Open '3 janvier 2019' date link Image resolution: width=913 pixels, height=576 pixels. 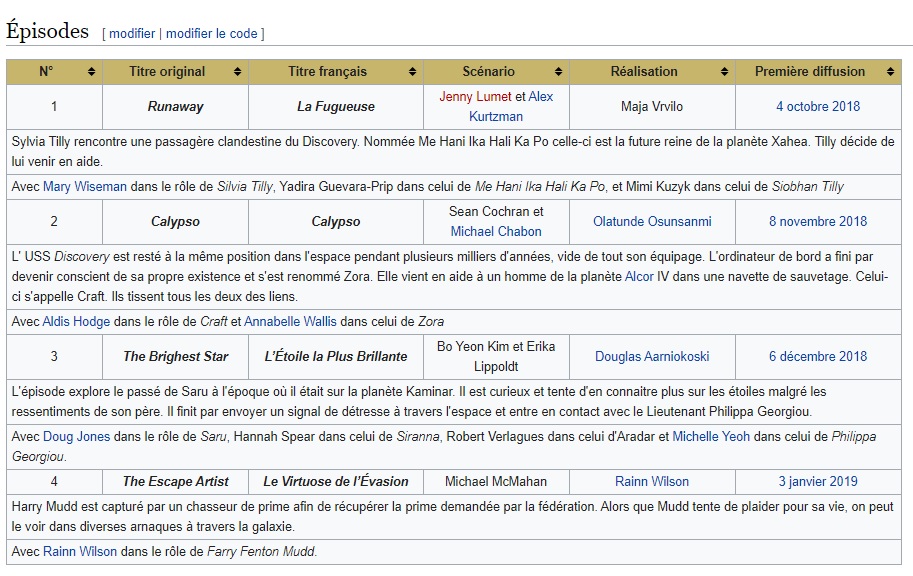pyautogui.click(x=818, y=482)
